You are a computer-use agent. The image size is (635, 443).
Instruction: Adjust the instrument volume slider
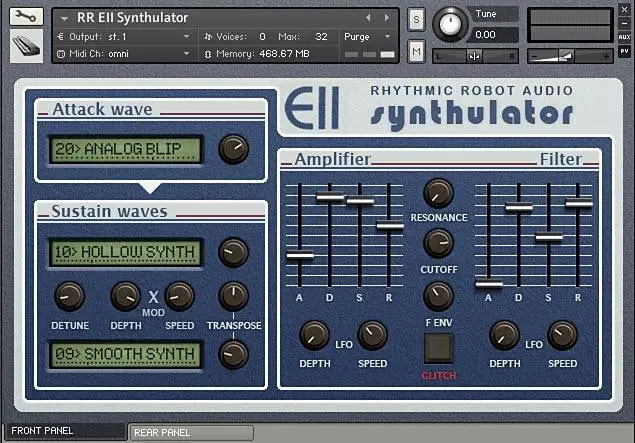(570, 56)
